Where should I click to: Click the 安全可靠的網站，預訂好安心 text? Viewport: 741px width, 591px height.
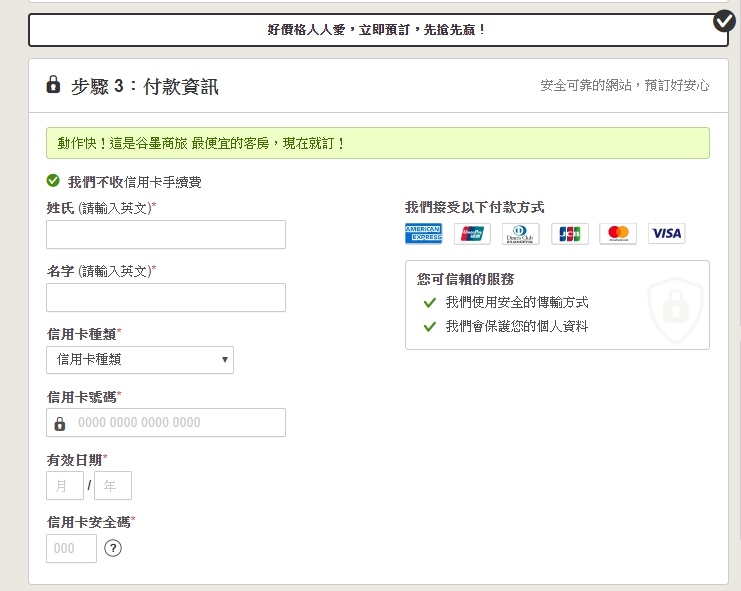click(625, 86)
